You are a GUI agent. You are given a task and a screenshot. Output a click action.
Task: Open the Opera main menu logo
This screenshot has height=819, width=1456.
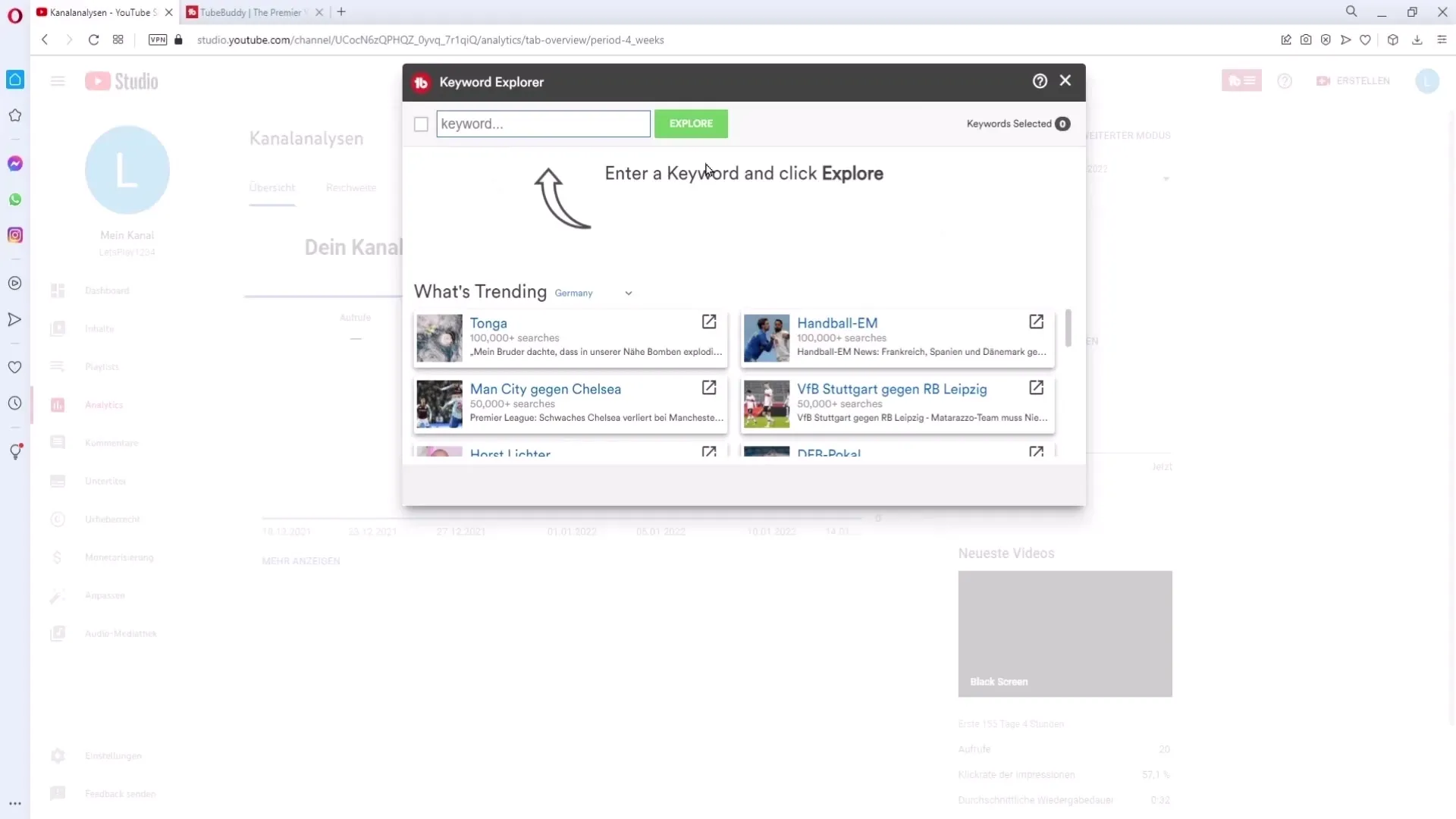click(15, 16)
